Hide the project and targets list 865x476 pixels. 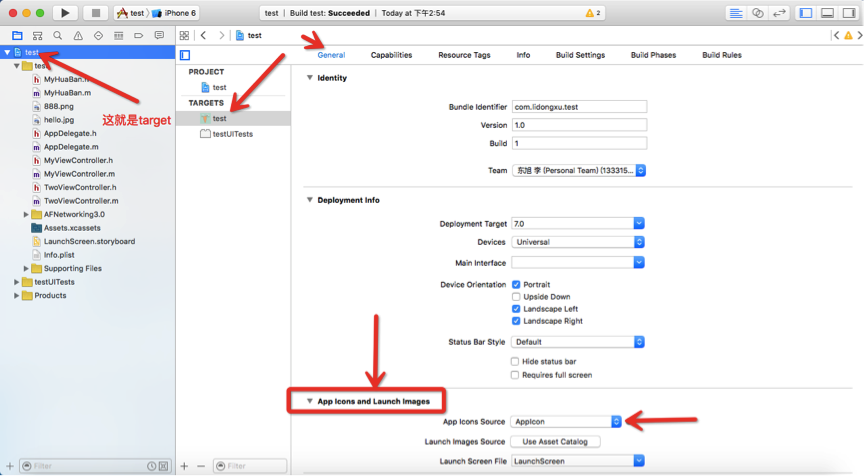pos(185,55)
